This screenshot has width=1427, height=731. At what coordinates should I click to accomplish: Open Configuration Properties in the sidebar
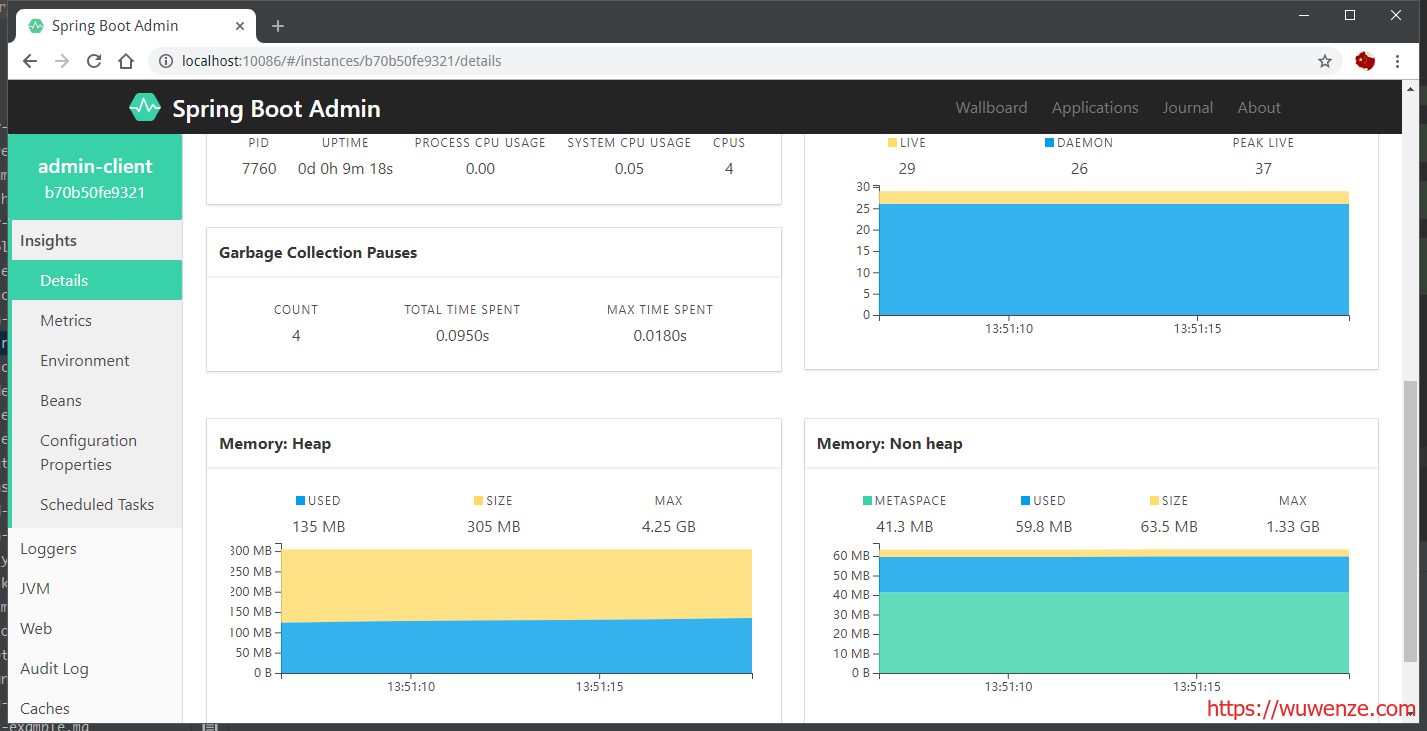tap(97, 452)
